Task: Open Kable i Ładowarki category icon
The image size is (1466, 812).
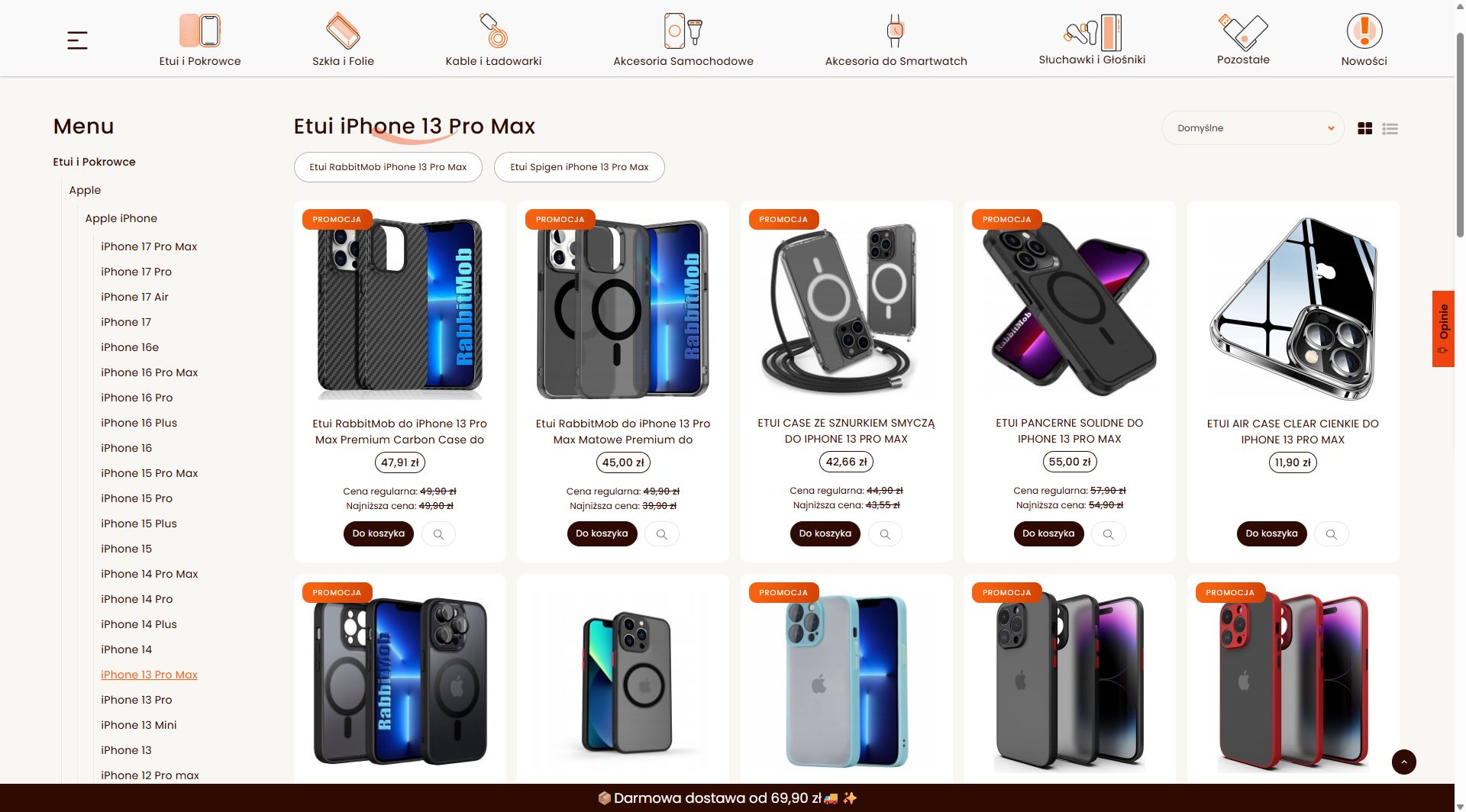Action: coord(493,31)
